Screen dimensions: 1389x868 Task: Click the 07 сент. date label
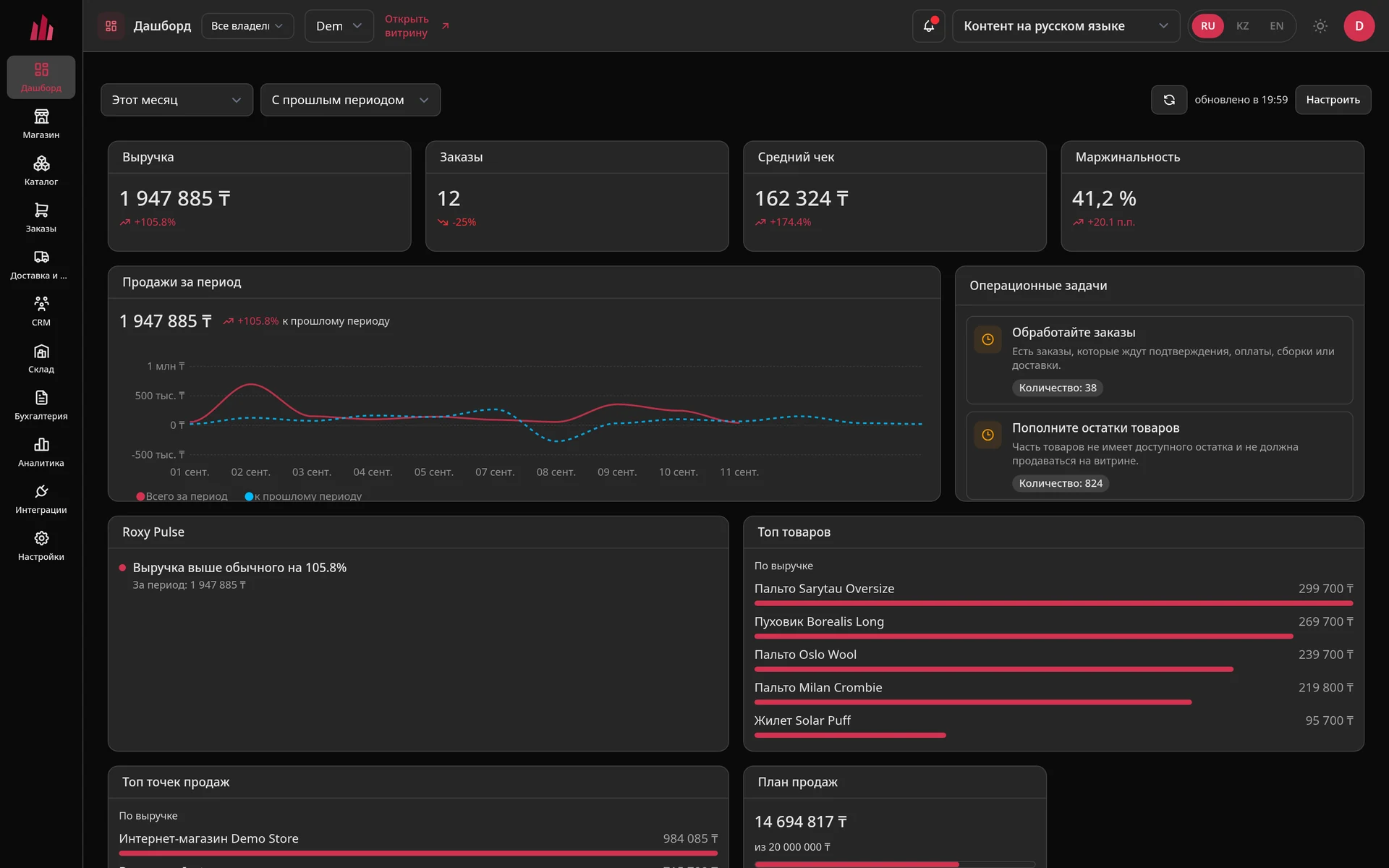tap(495, 472)
